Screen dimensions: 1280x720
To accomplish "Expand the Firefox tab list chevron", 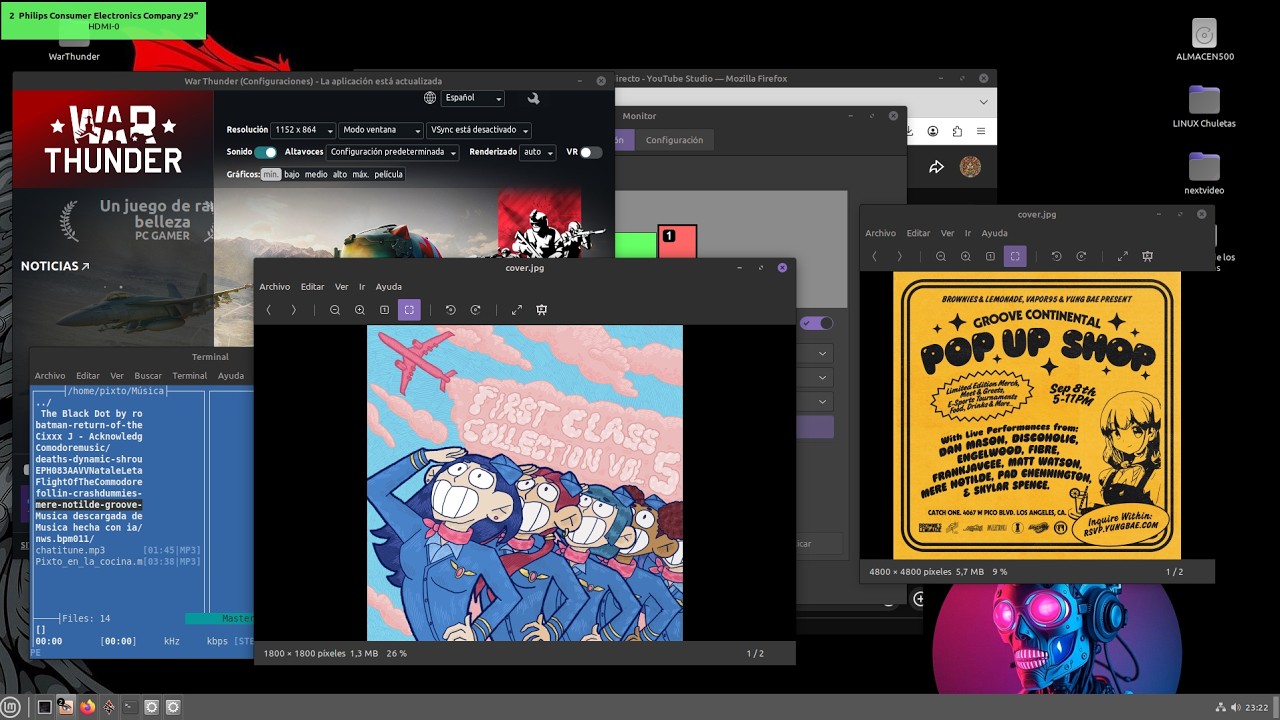I will tap(983, 102).
